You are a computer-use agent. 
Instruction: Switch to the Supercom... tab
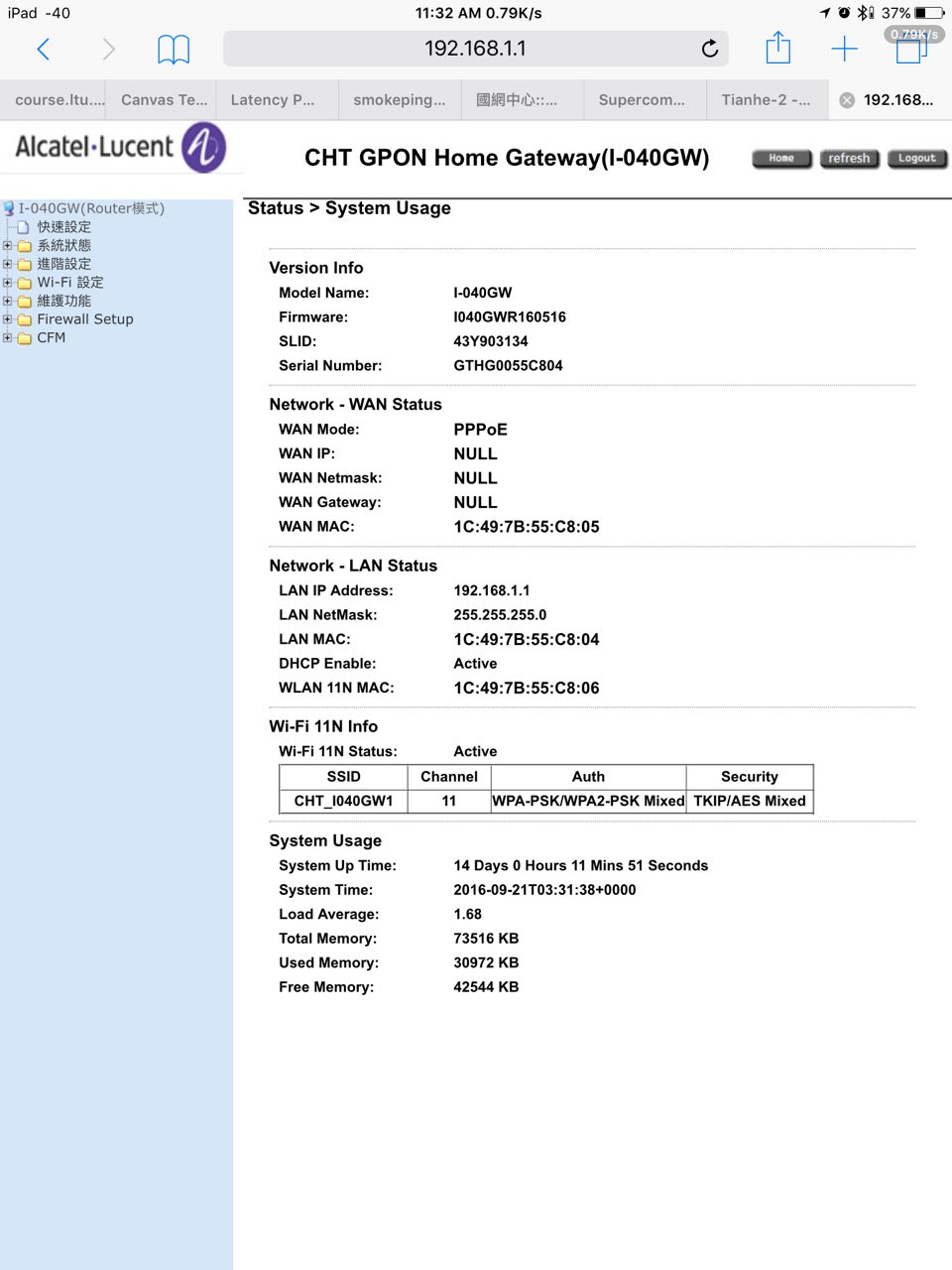642,100
